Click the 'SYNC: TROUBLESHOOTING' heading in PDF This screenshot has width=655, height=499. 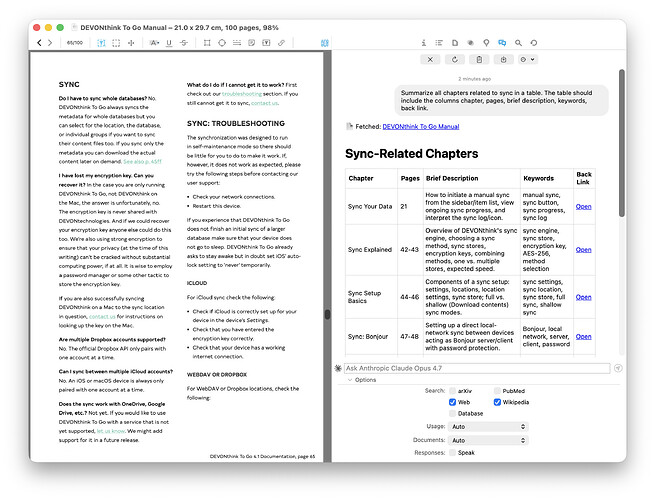click(236, 124)
